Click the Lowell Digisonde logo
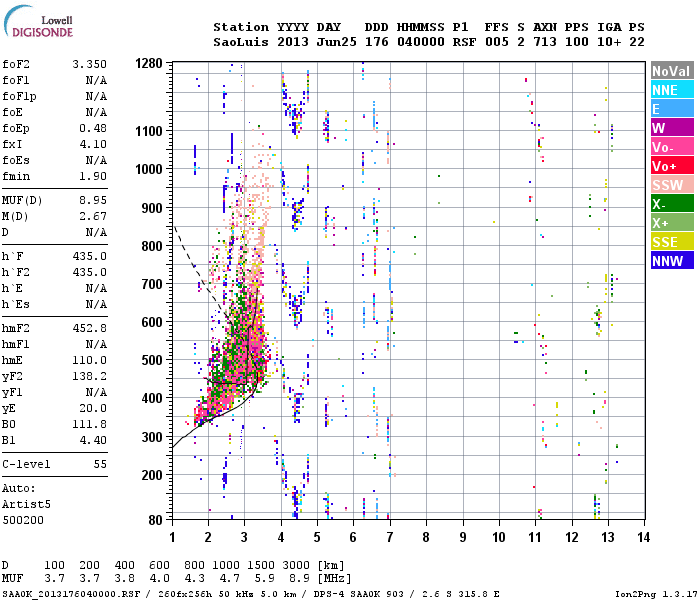 coord(38,21)
